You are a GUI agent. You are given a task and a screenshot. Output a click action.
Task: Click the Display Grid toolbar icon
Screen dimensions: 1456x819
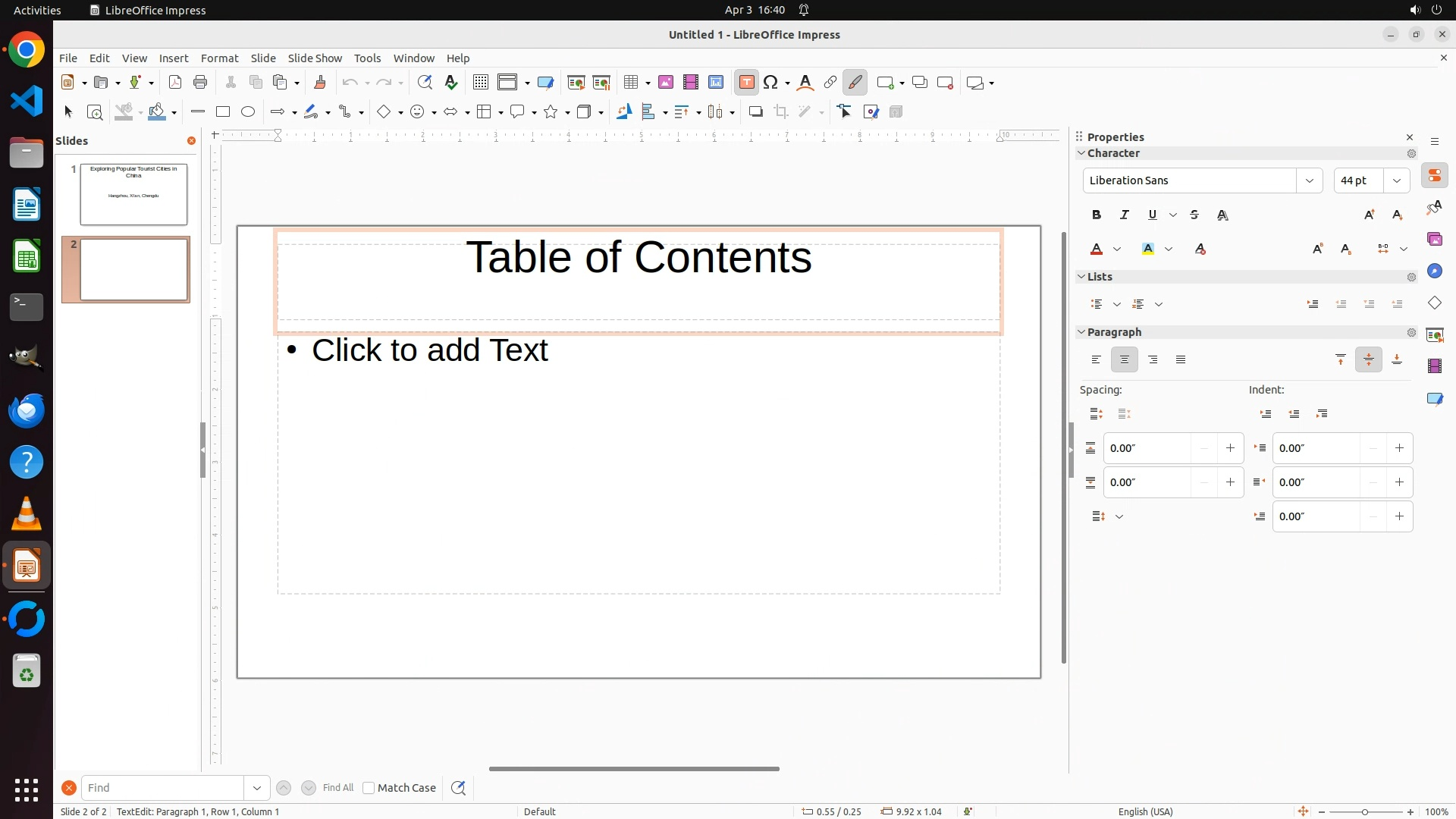tap(480, 83)
